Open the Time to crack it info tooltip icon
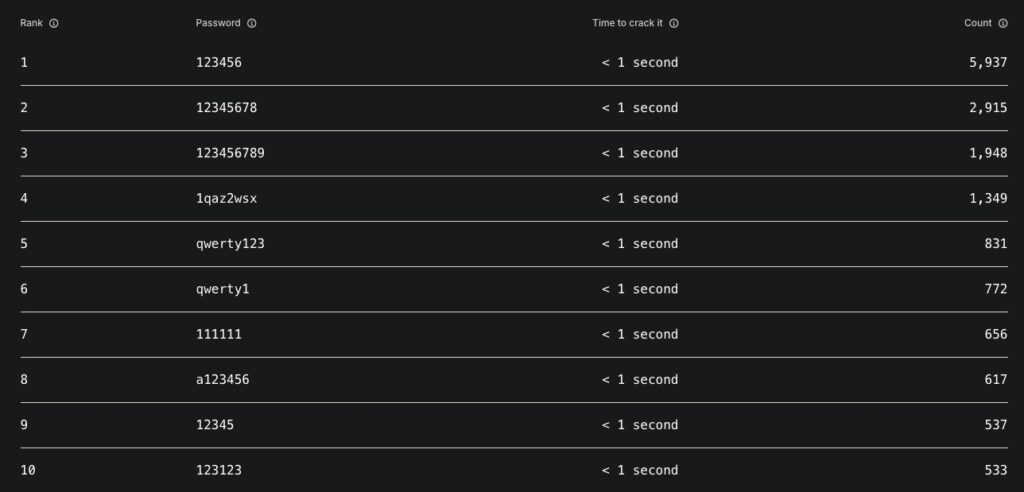 click(674, 23)
